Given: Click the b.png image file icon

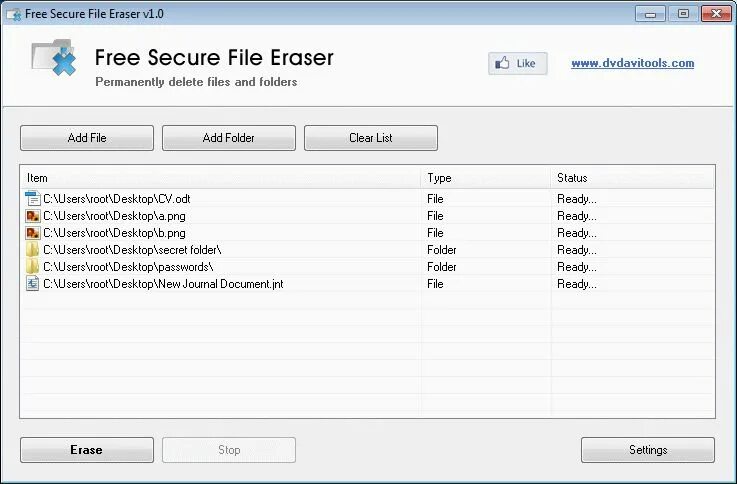Looking at the screenshot, I should 32,233.
